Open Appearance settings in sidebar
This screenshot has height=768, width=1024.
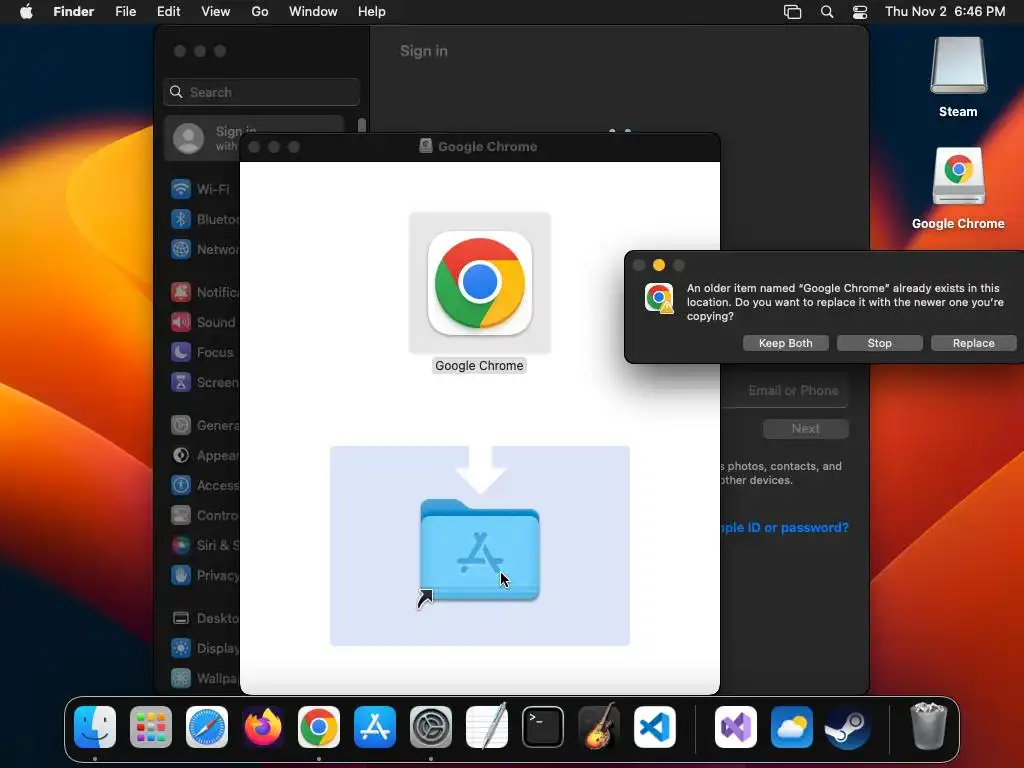click(204, 455)
